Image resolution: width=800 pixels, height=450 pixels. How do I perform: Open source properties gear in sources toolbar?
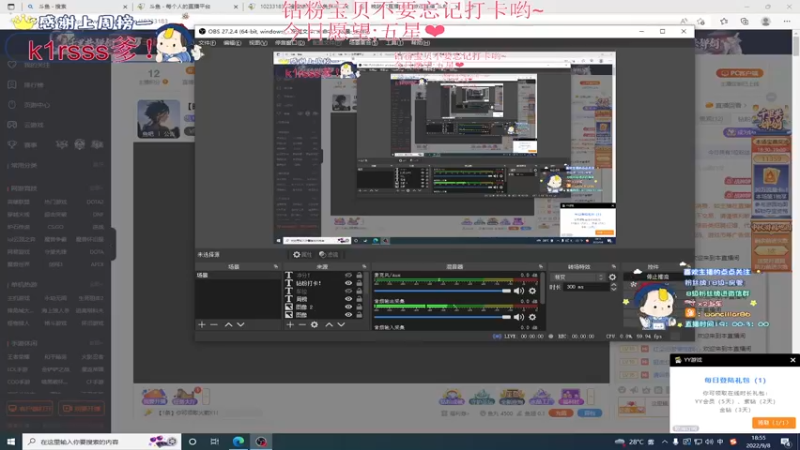314,324
